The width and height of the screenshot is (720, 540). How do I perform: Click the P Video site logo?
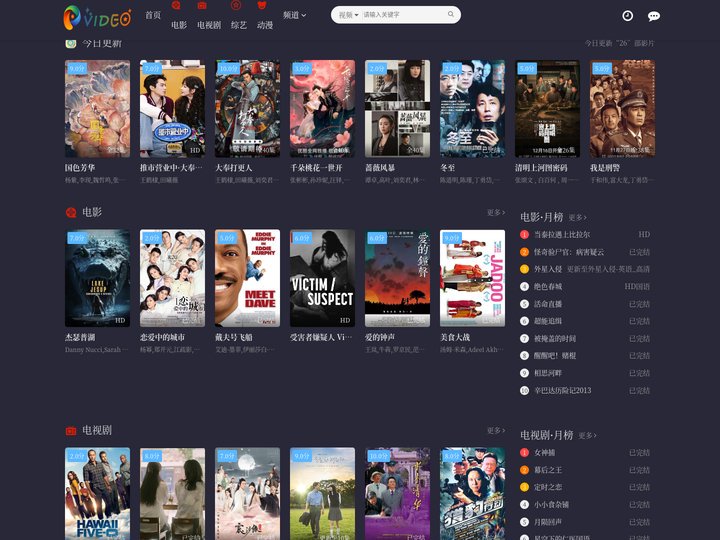click(x=97, y=17)
